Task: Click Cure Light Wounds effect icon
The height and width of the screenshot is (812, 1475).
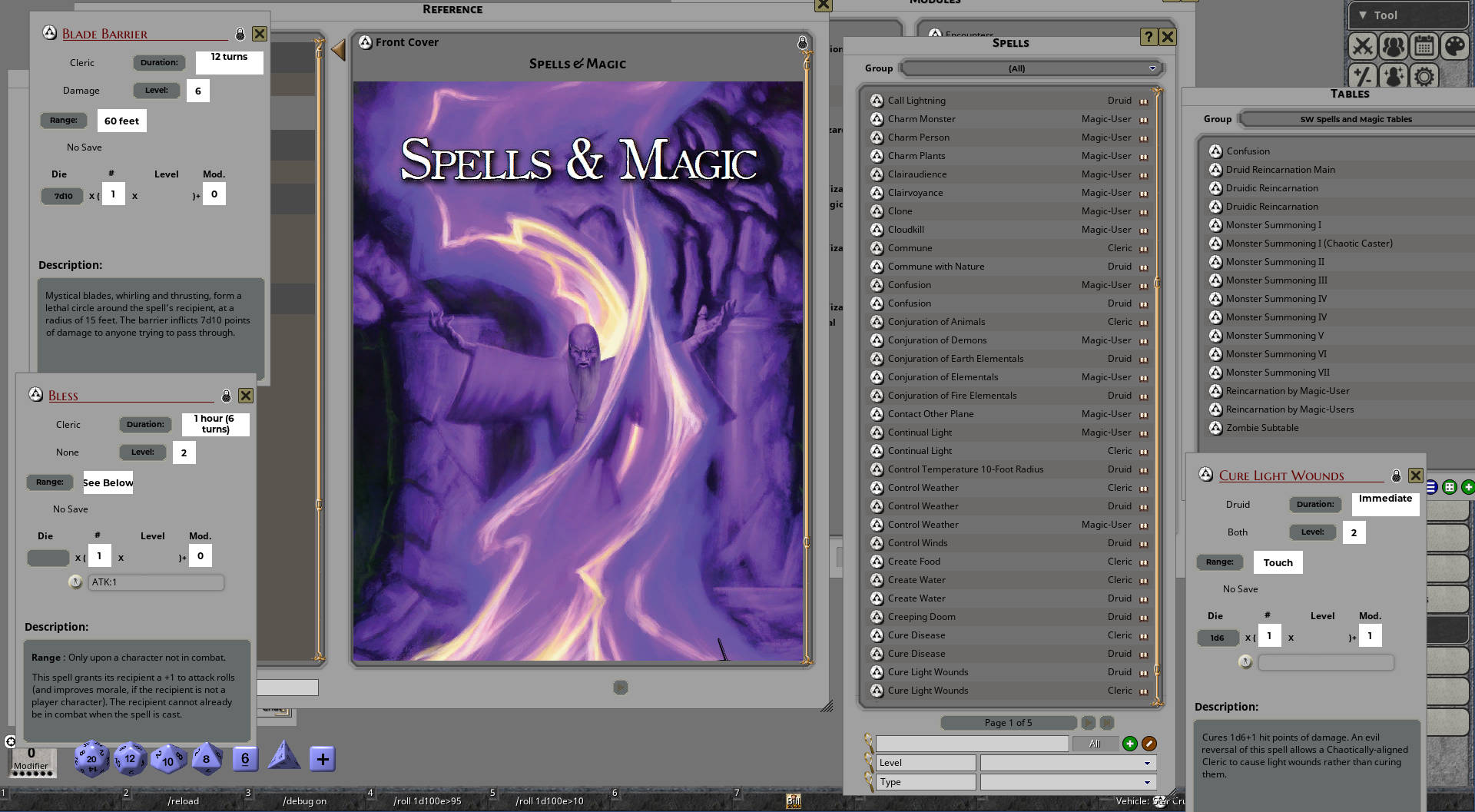Action: click(1245, 662)
